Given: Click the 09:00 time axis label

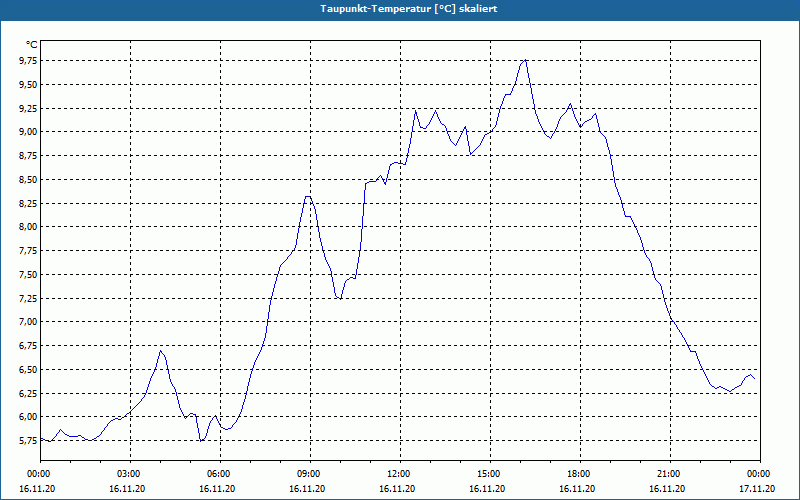Looking at the screenshot, I should (310, 474).
